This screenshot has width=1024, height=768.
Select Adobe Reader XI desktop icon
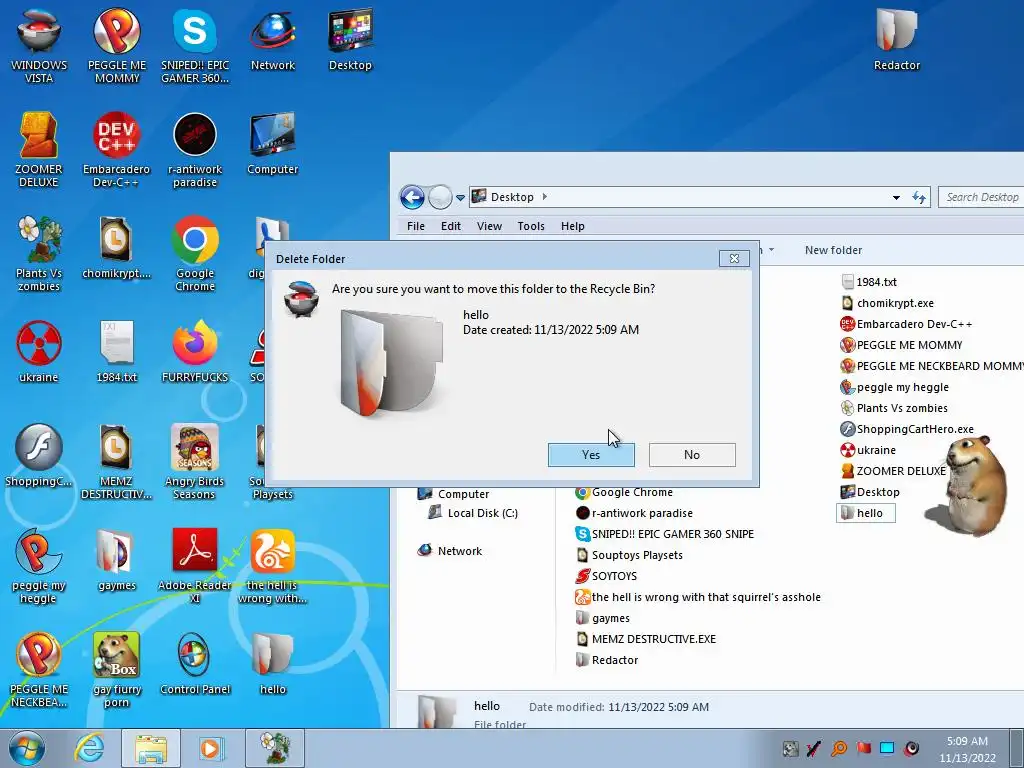tap(195, 566)
